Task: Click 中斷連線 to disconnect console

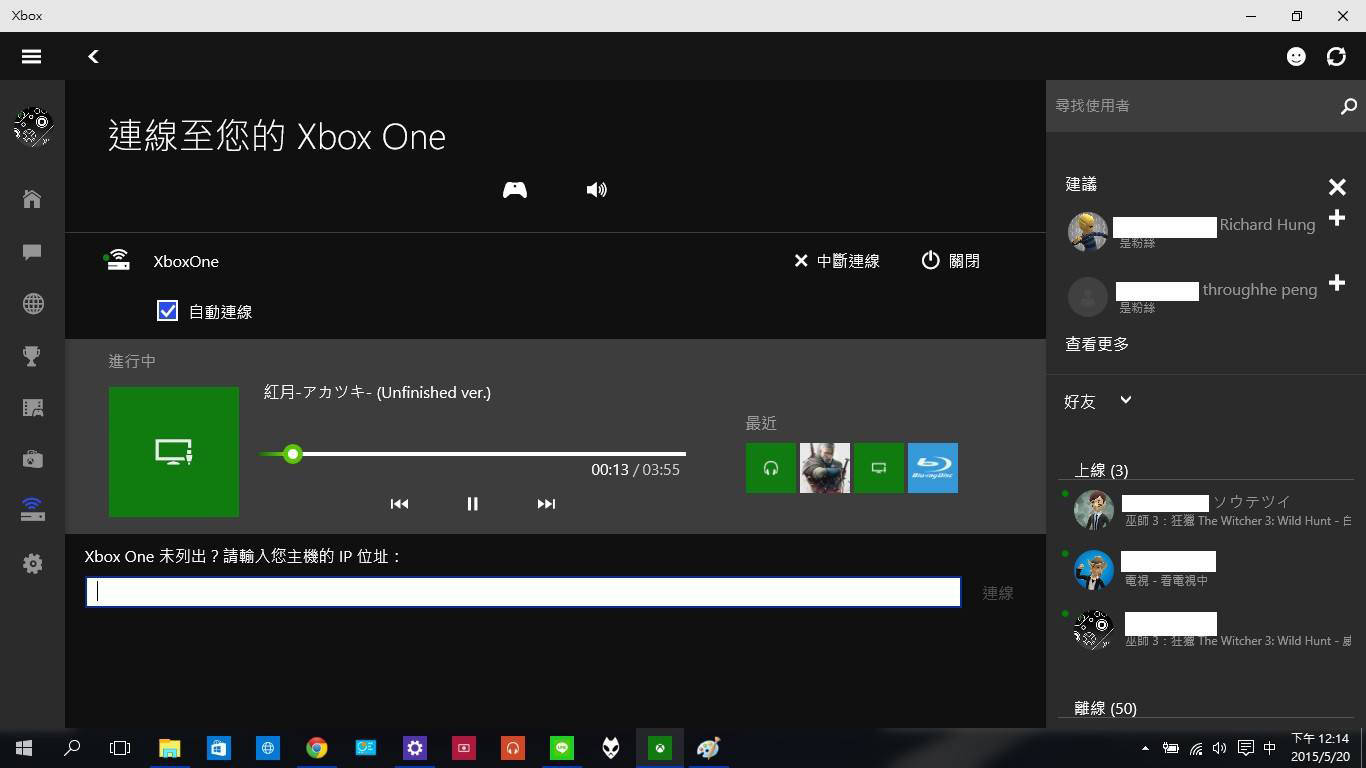Action: (837, 261)
